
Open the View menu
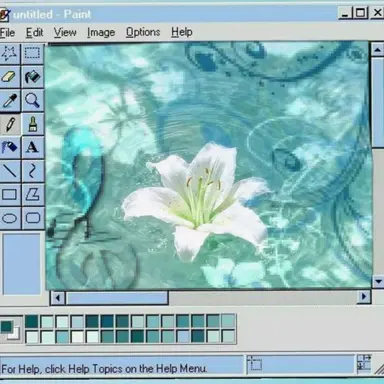65,33
